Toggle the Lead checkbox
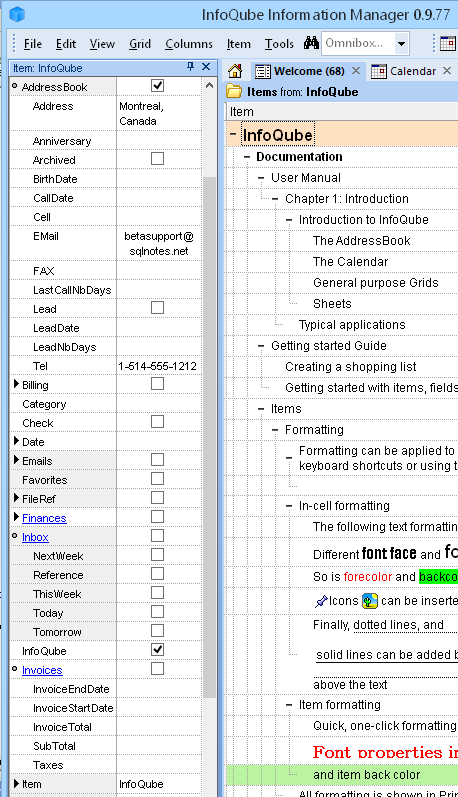Viewport: 458px width, 797px height. tap(158, 308)
